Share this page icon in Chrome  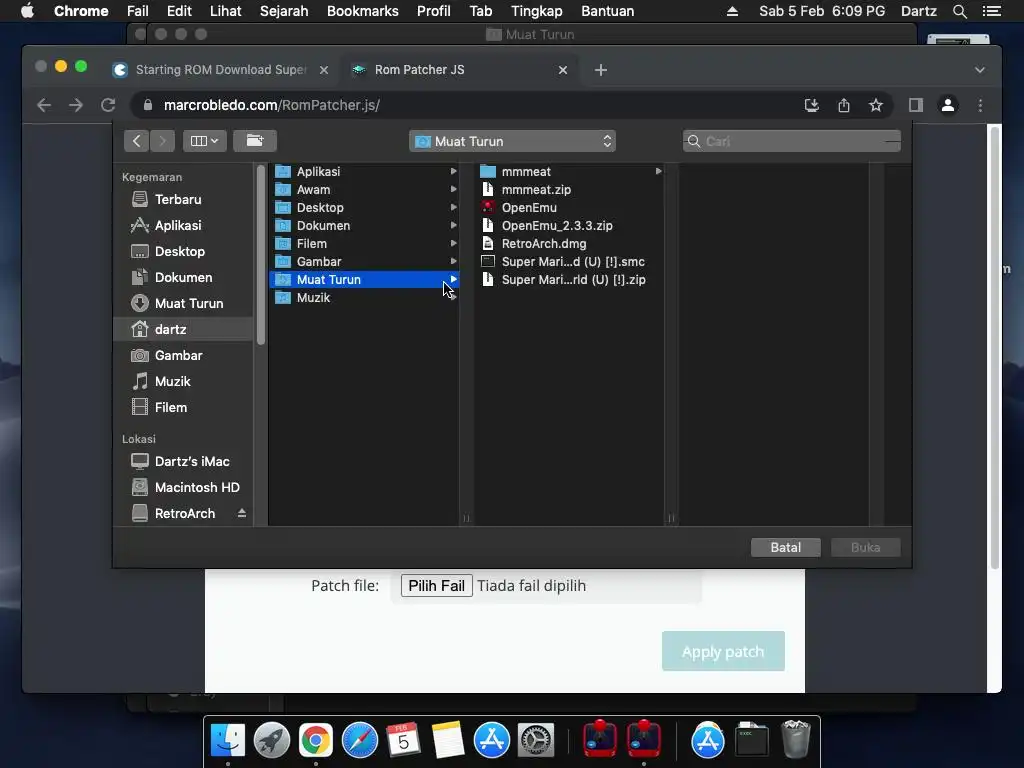click(x=844, y=105)
